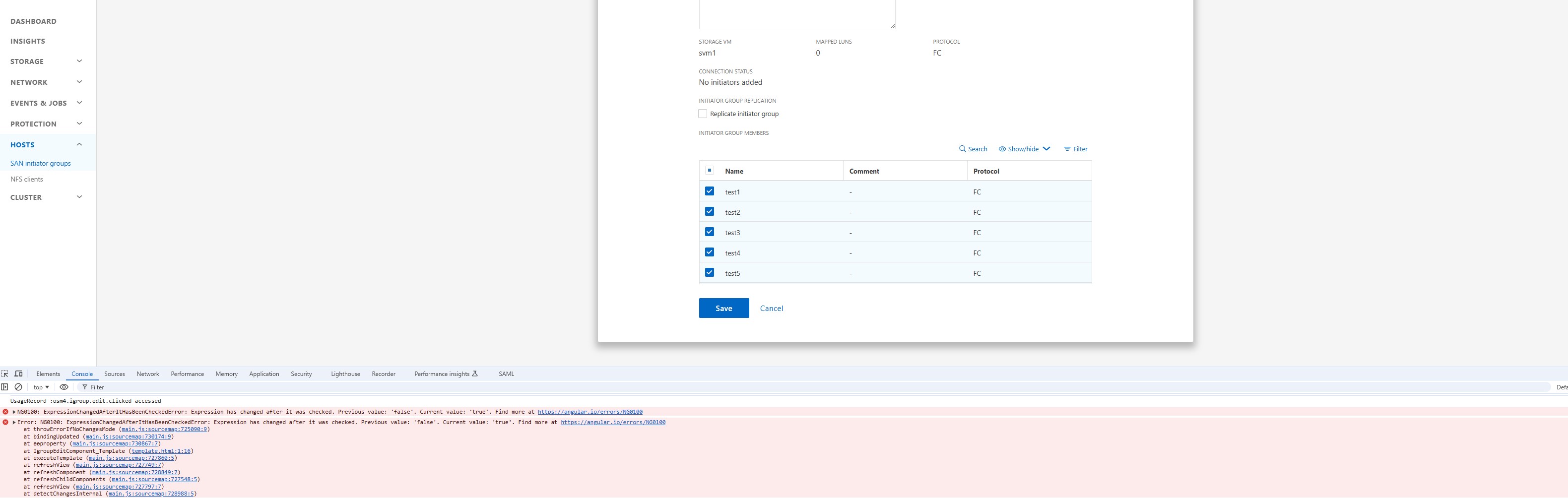Click the live expression eye icon

(x=64, y=387)
